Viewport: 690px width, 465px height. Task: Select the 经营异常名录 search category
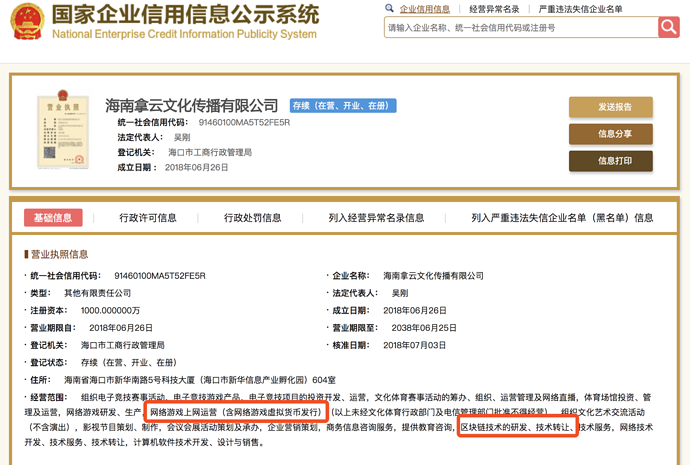tap(494, 9)
